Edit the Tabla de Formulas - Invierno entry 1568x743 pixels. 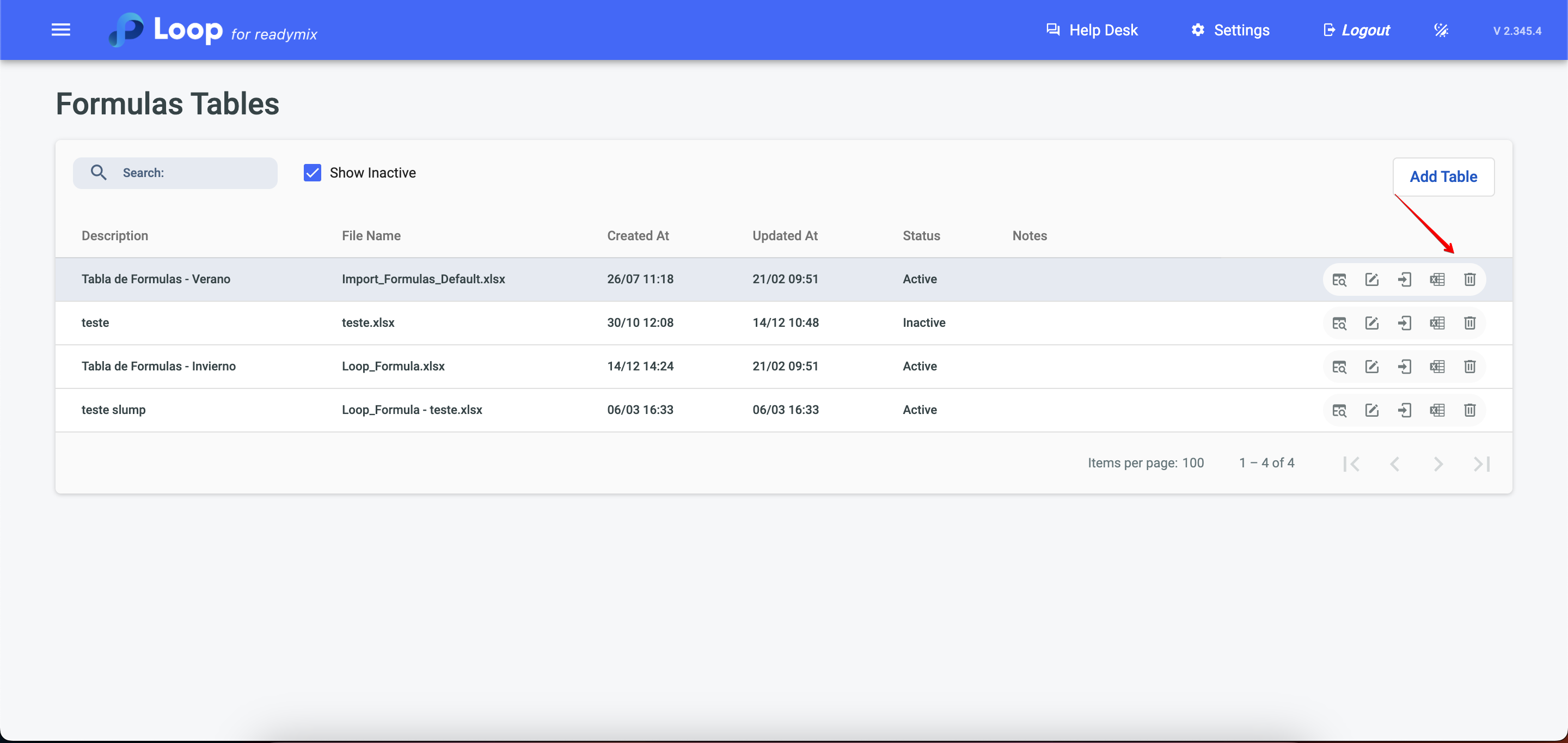point(1371,367)
